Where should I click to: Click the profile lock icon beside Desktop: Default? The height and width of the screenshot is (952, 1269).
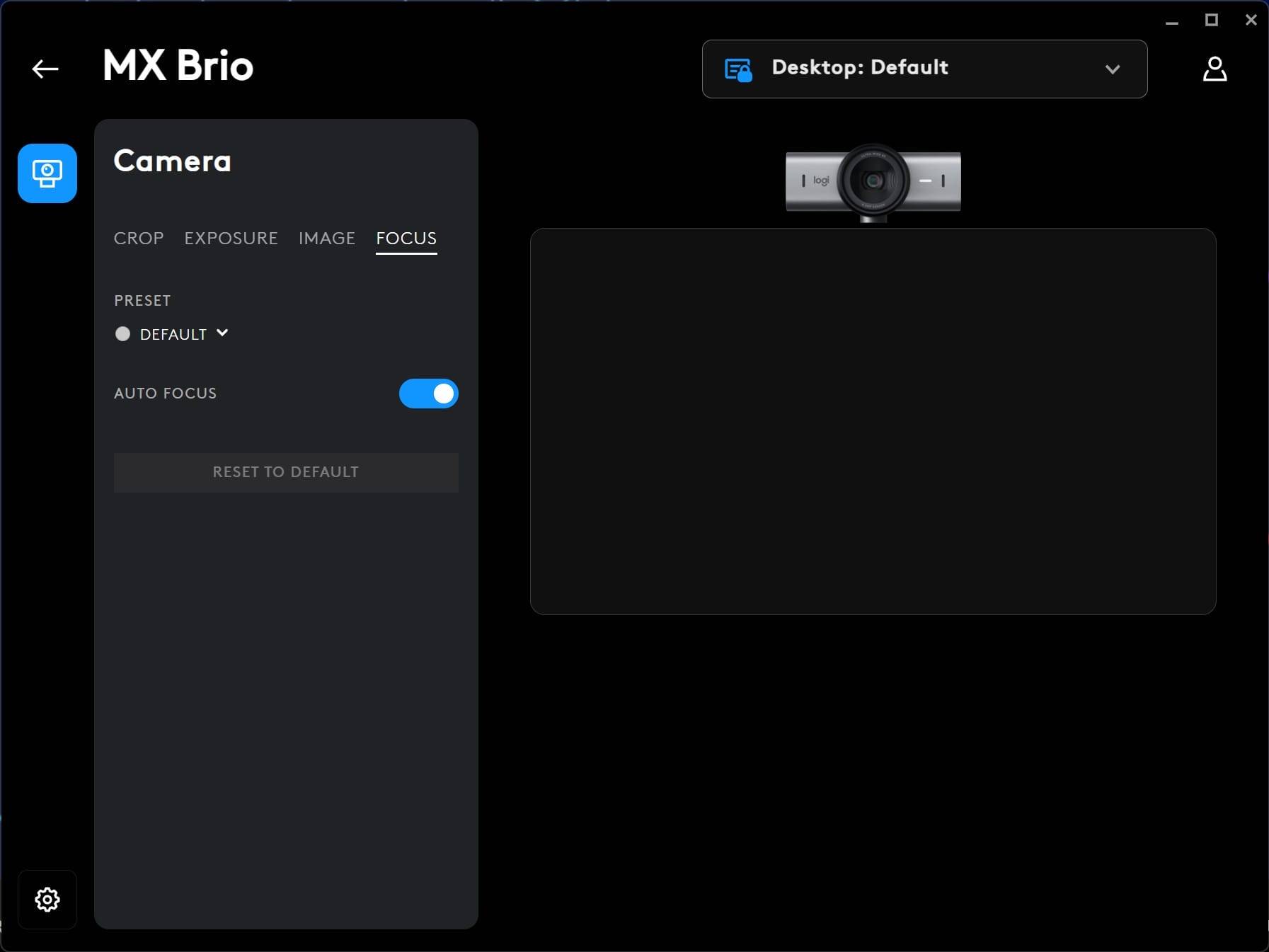[x=738, y=70]
